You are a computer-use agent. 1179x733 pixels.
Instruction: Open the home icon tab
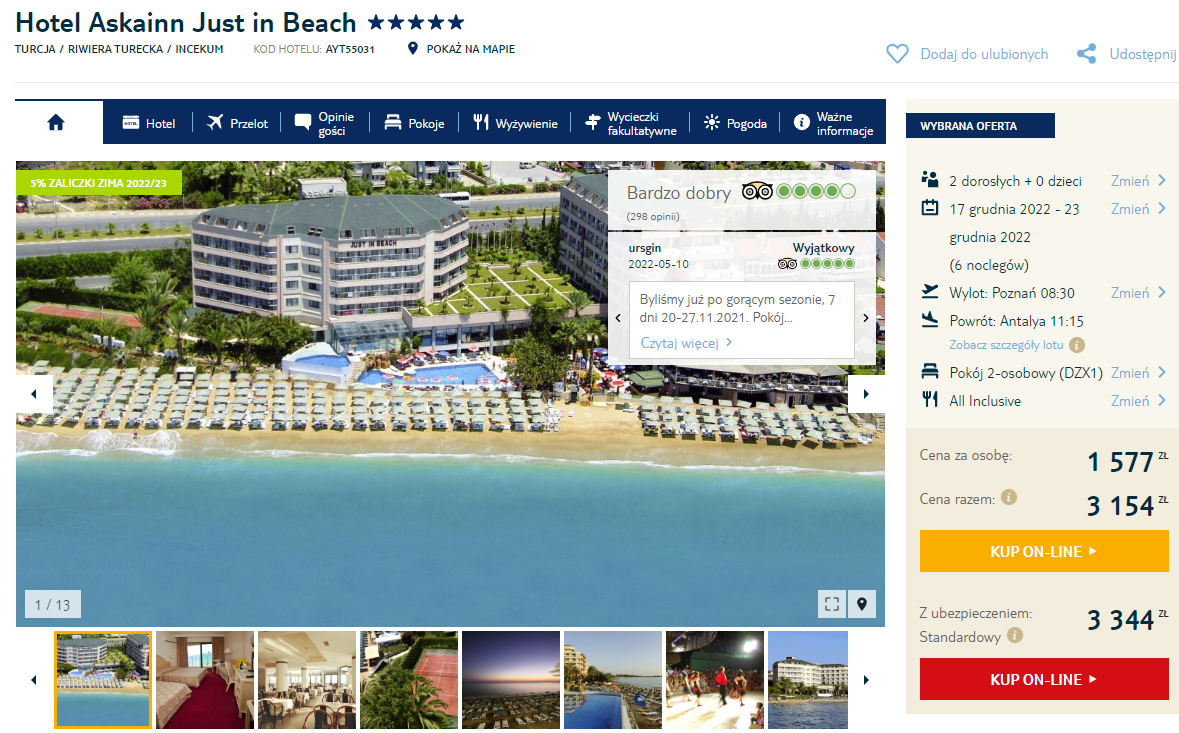pyautogui.click(x=56, y=123)
